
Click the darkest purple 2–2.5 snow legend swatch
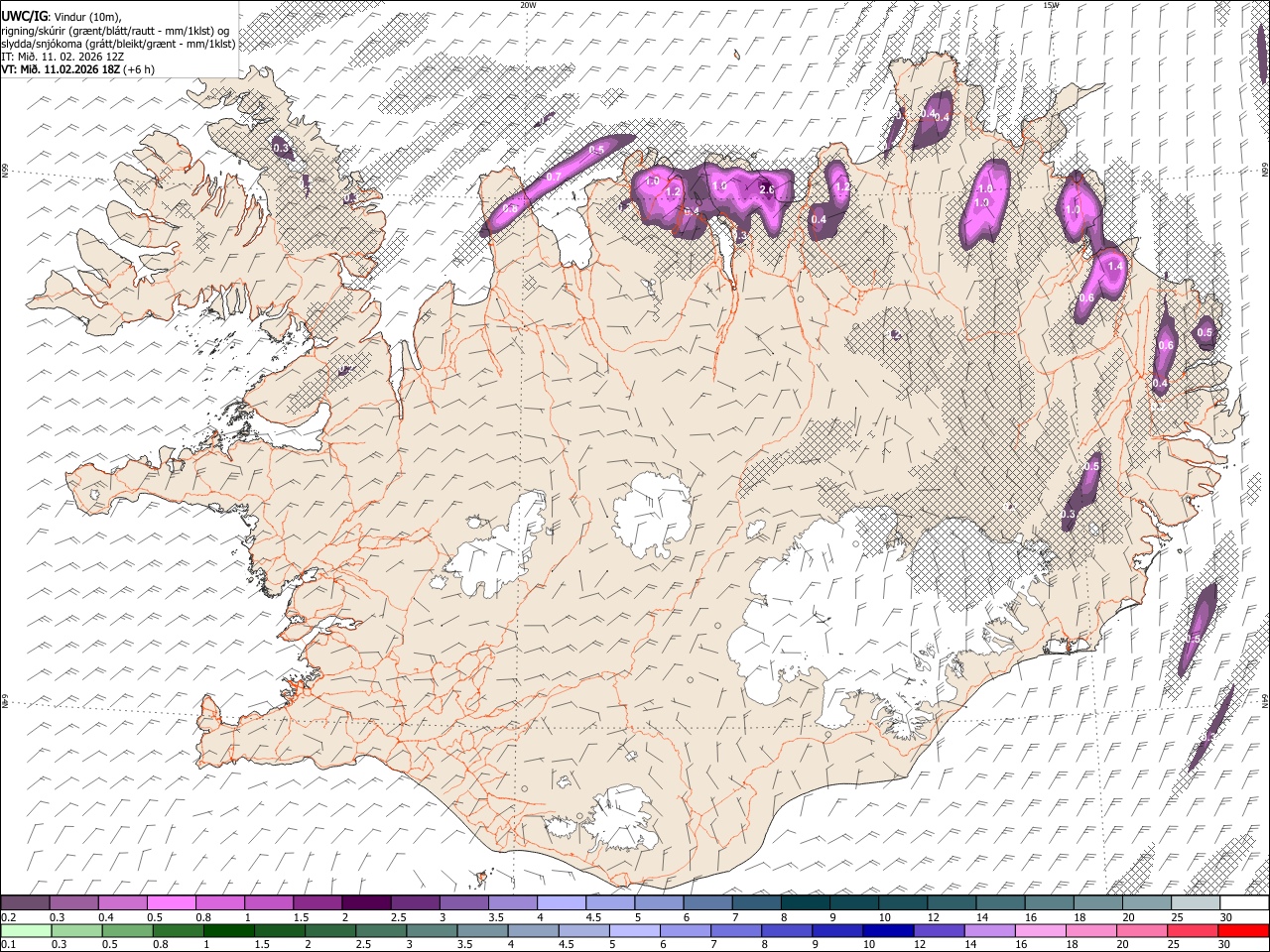tap(367, 903)
